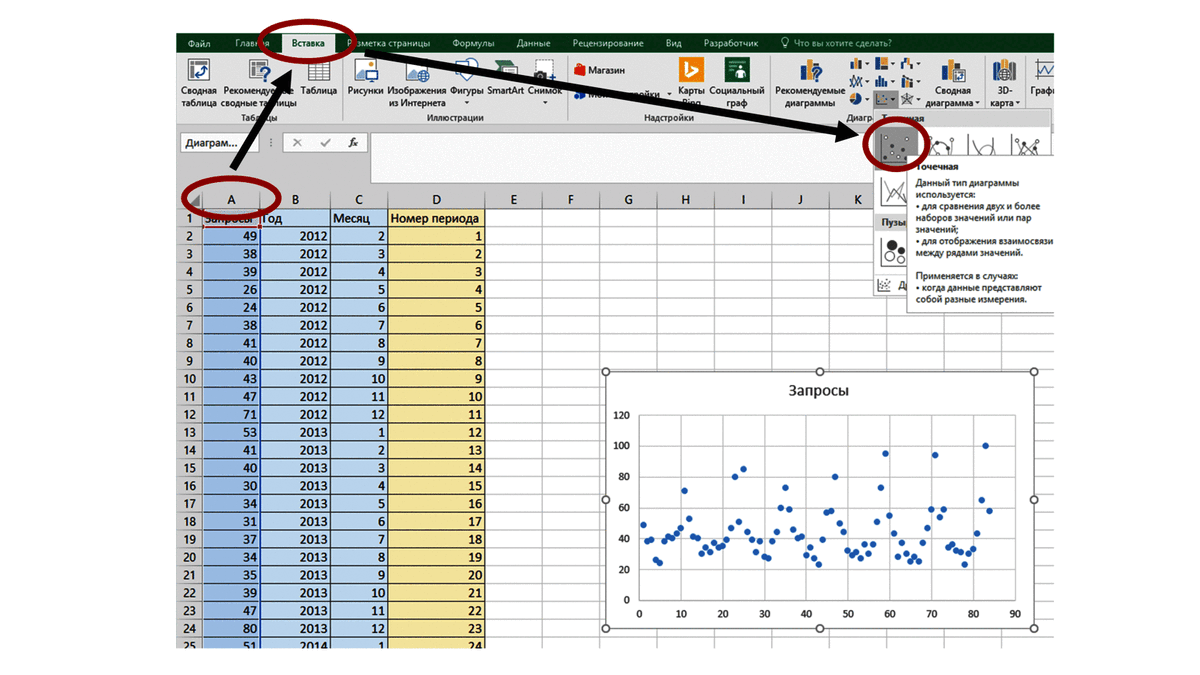Switch to the Главная tab
This screenshot has height=675, width=1200.
click(x=252, y=44)
